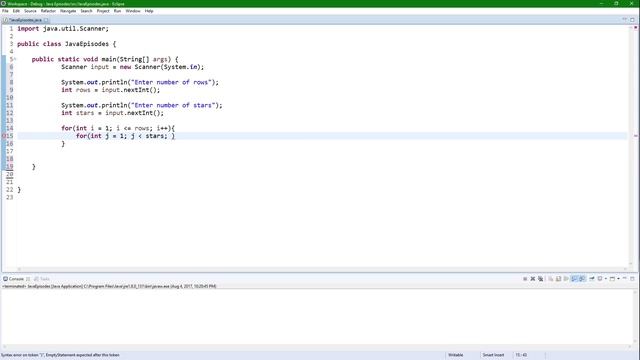
Task: Open the Help menu
Action: (149, 11)
